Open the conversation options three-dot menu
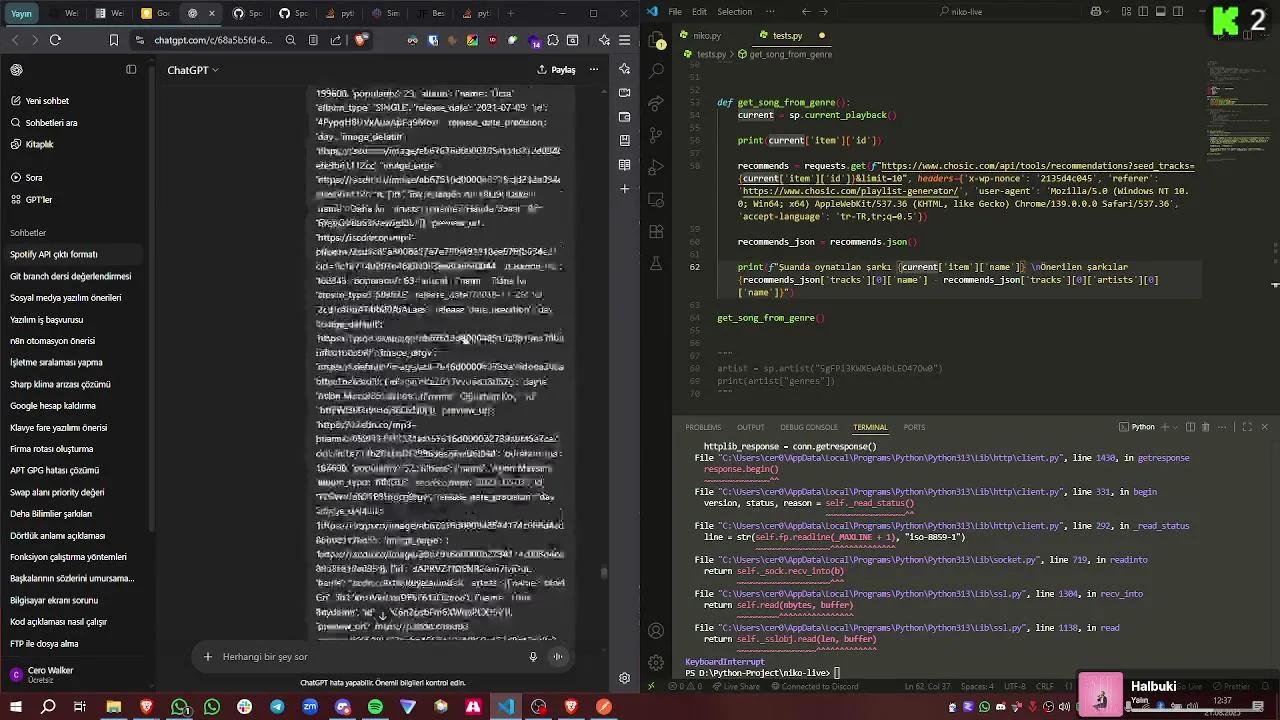The height and width of the screenshot is (720, 1280). (x=594, y=70)
